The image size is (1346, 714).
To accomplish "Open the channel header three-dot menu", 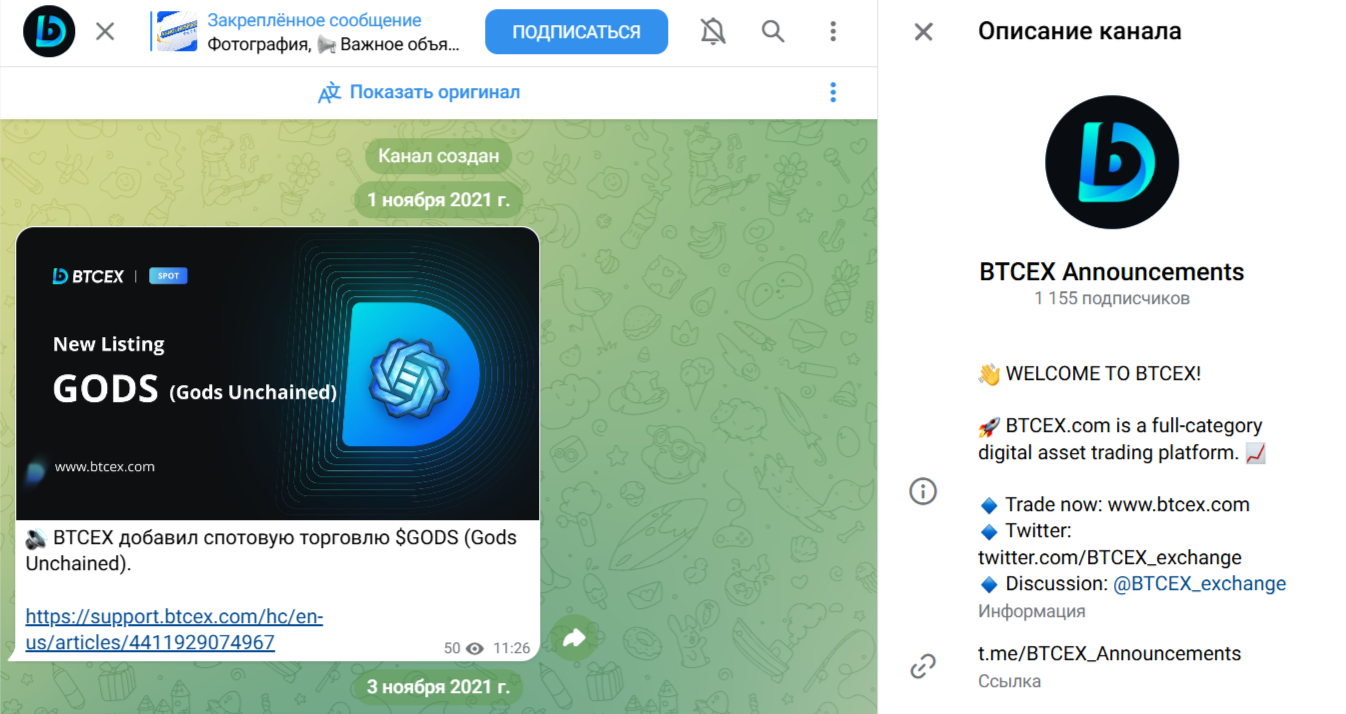I will coord(833,32).
